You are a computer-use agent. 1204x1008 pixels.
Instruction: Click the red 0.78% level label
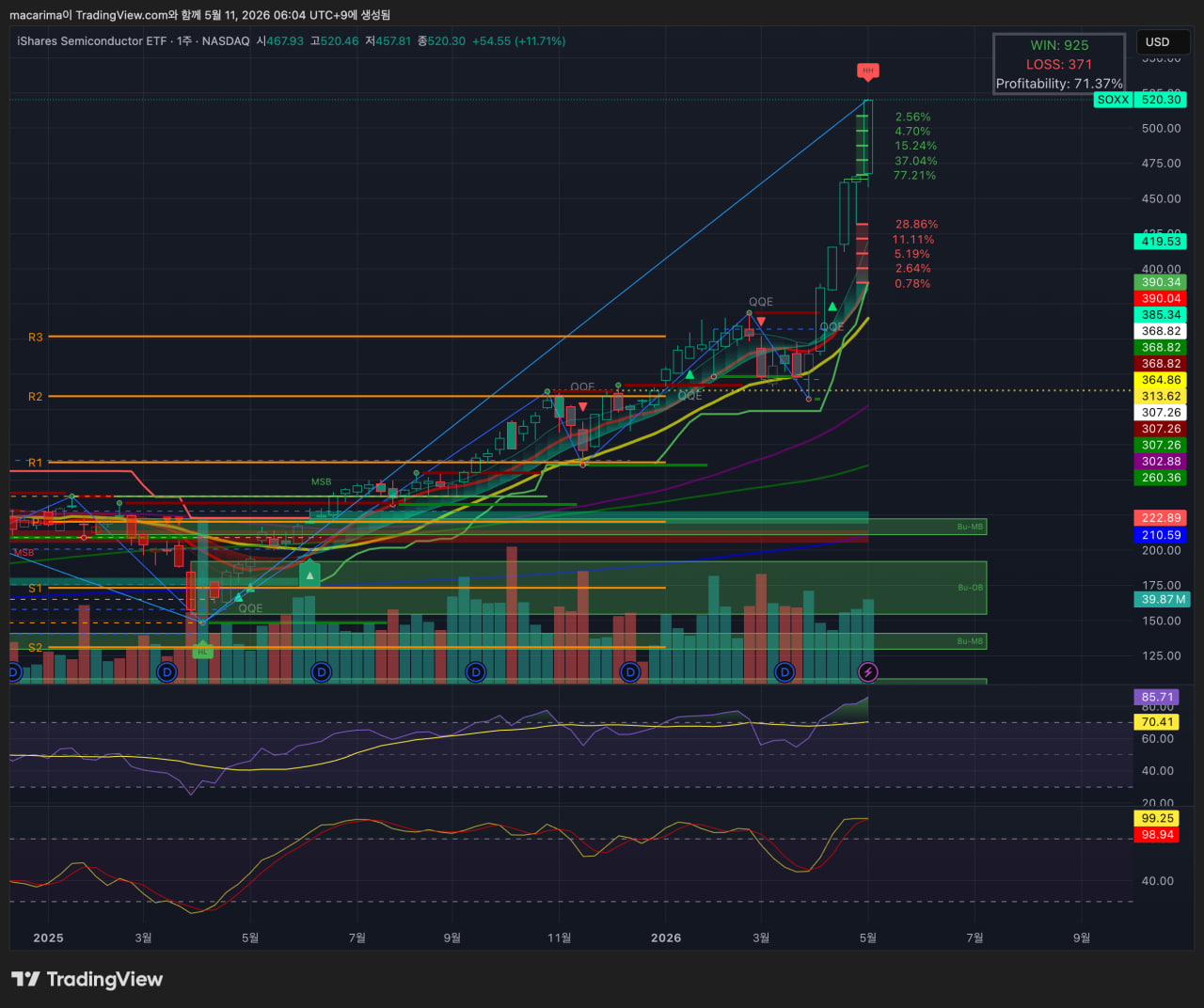pyautogui.click(x=912, y=284)
